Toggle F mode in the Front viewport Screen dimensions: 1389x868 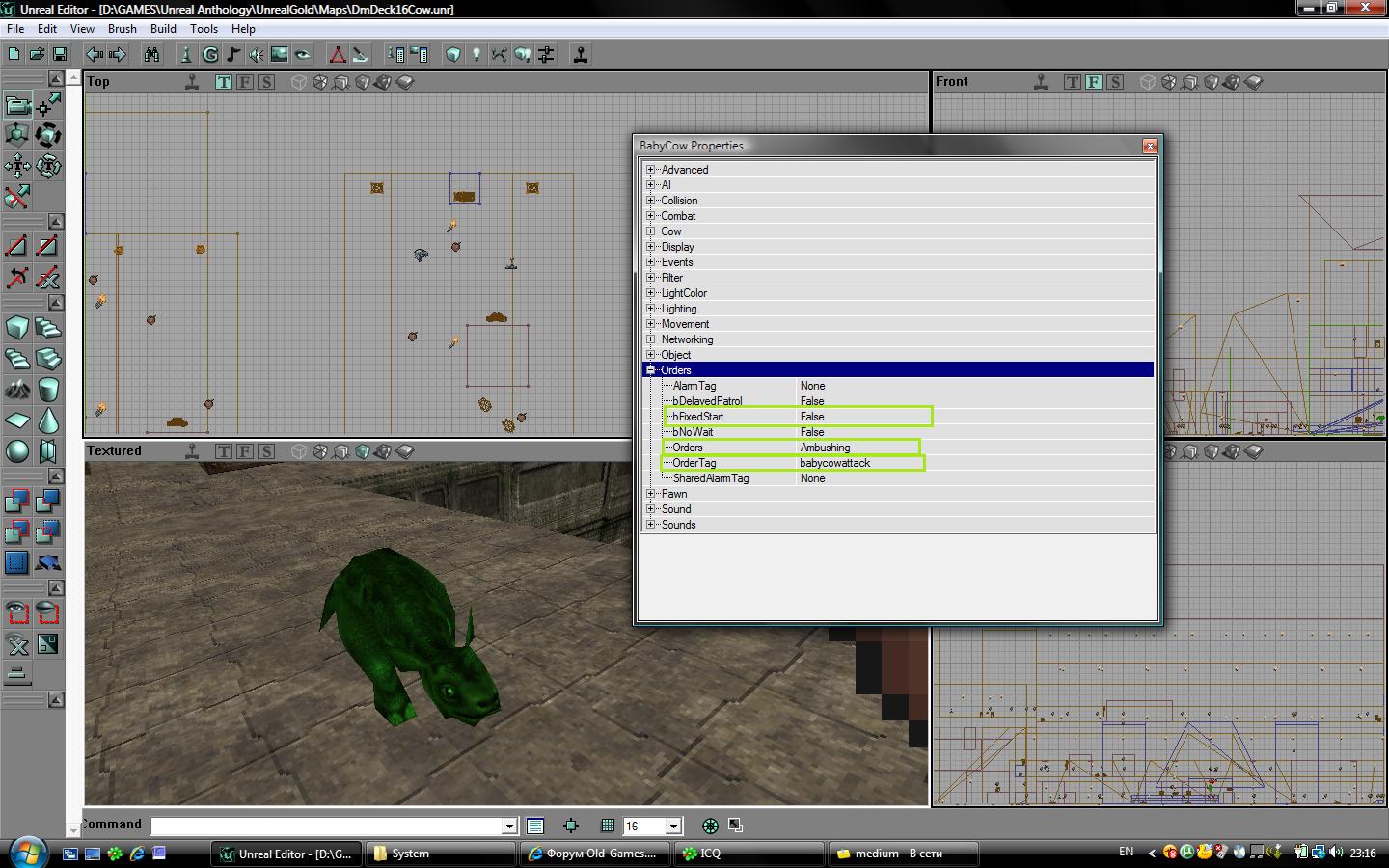[1094, 82]
